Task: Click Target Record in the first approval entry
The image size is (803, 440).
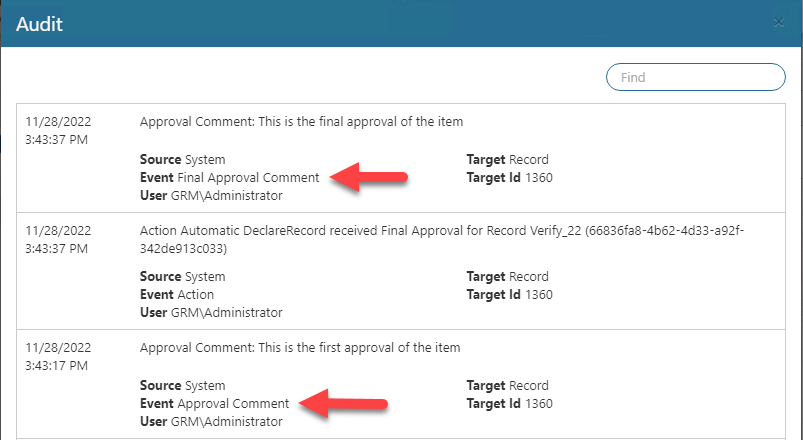Action: coord(507,386)
